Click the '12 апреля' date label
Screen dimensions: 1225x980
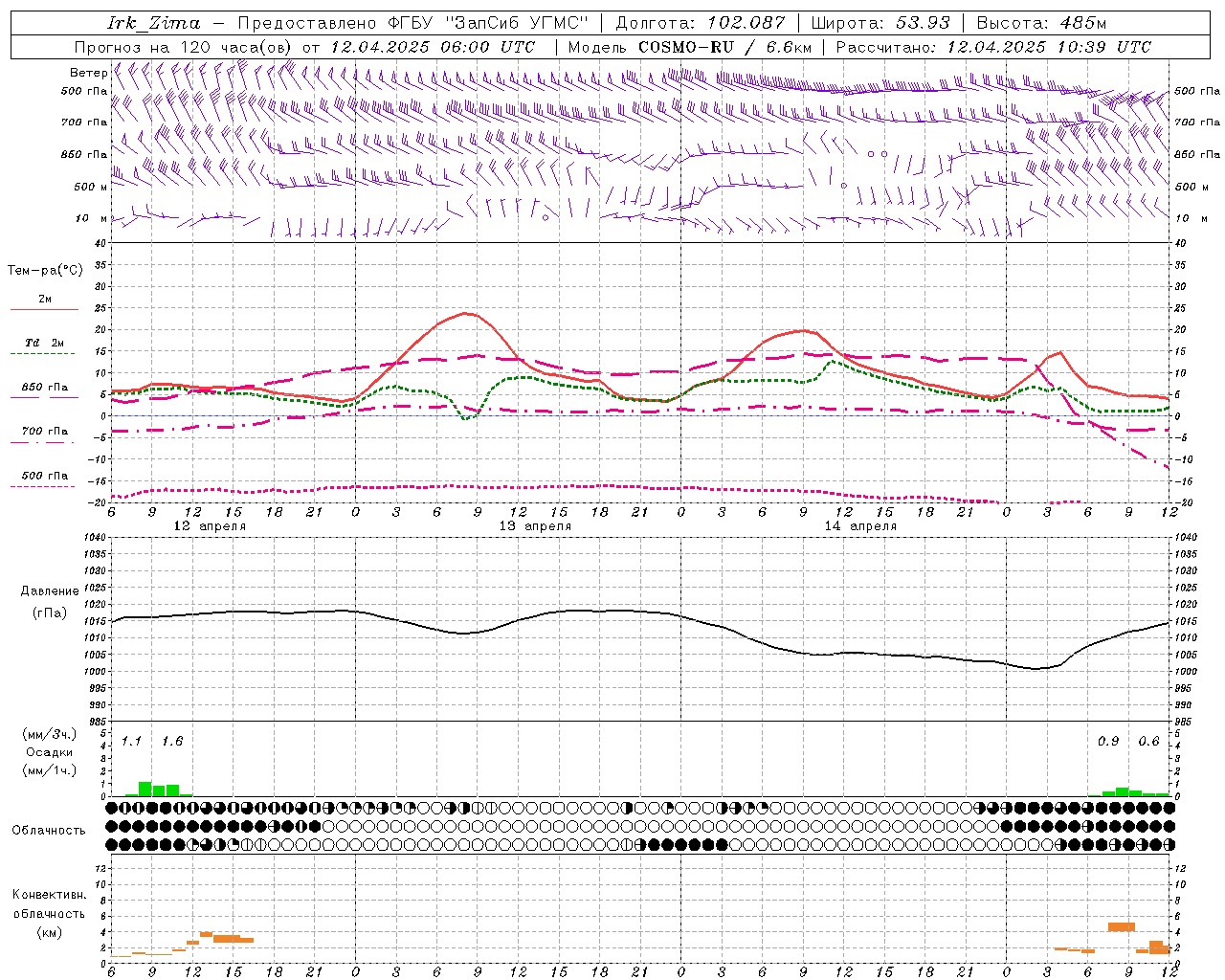pos(210,526)
